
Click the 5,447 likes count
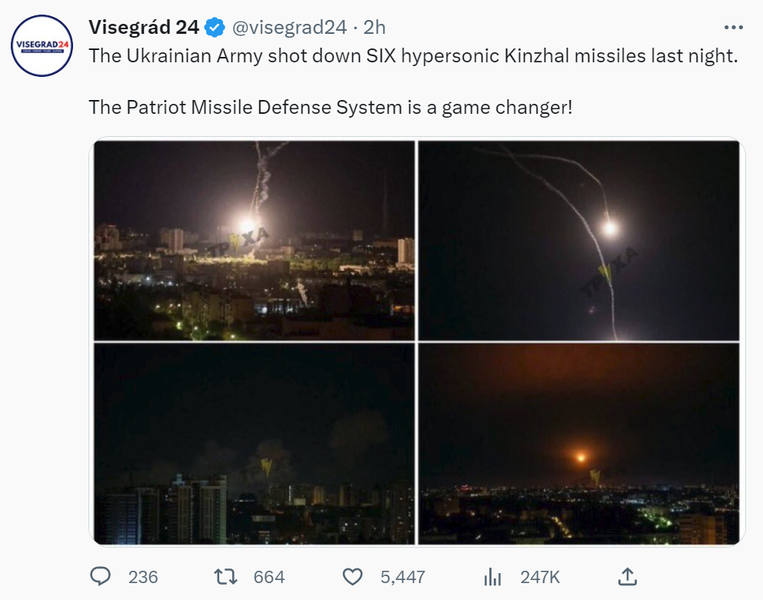point(403,577)
